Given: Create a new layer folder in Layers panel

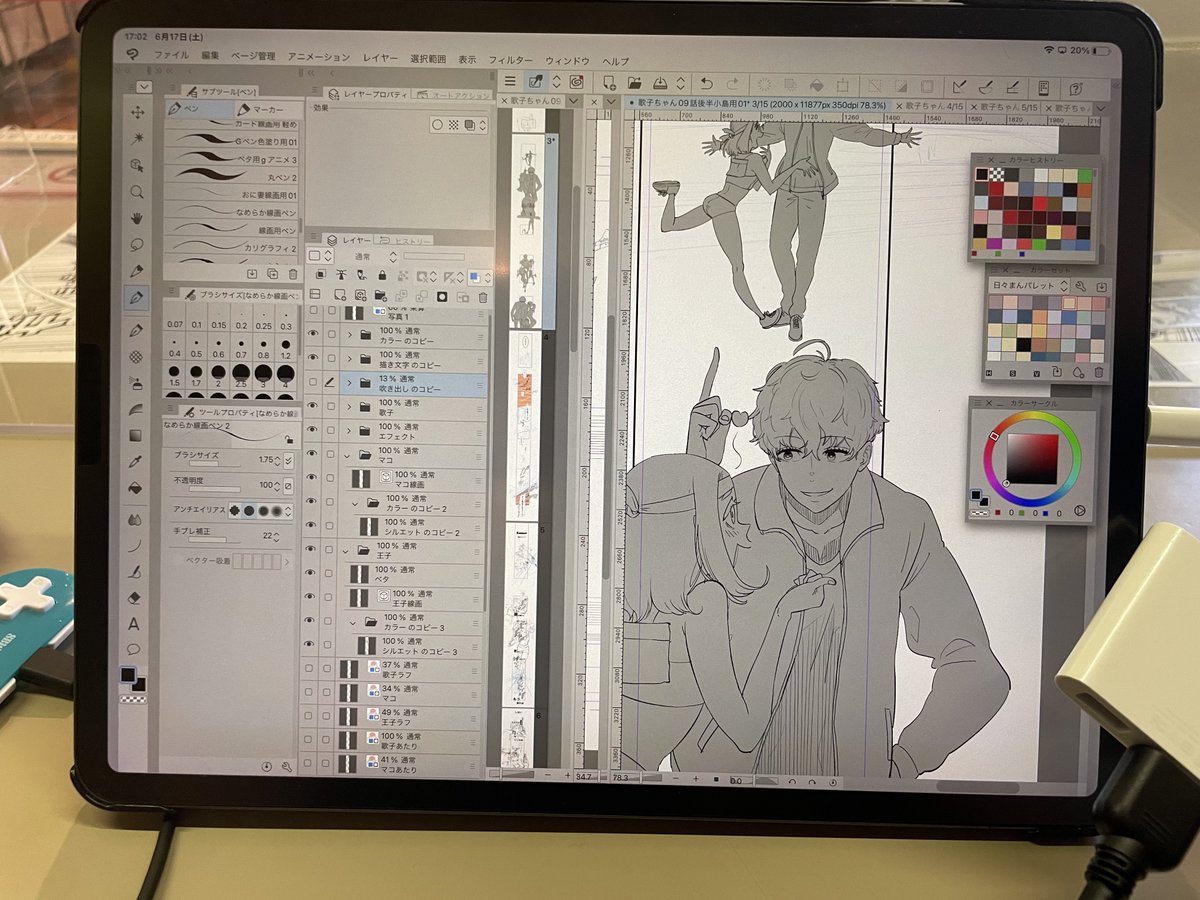Looking at the screenshot, I should pos(381,296).
